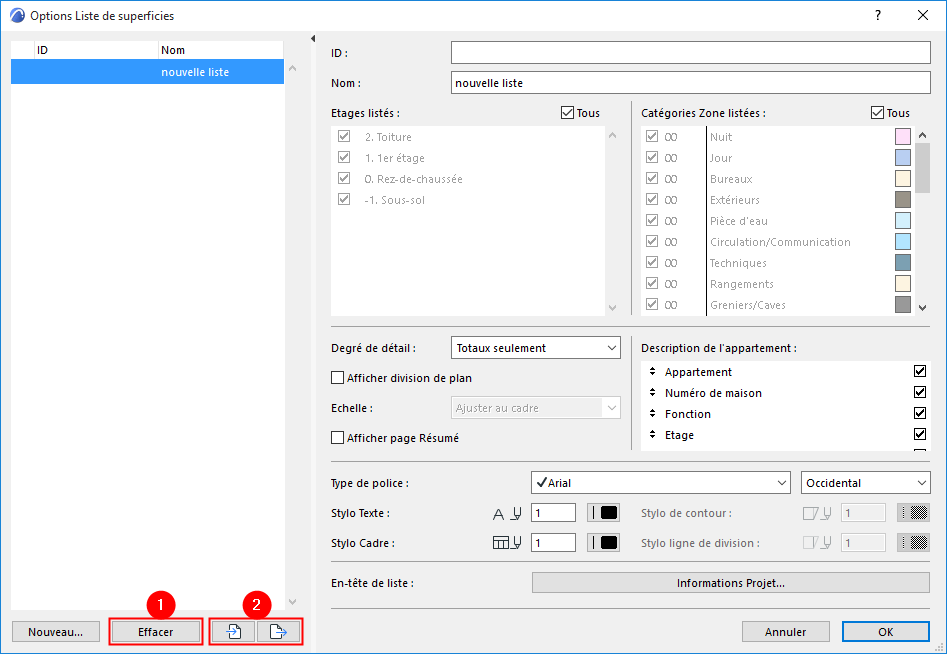
Task: Enable Afficher division de plan
Action: point(338,378)
